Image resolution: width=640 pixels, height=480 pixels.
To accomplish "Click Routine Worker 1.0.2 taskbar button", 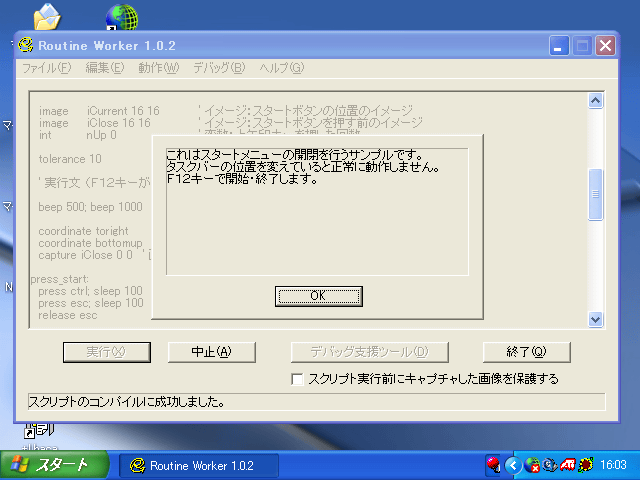I will click(199, 466).
